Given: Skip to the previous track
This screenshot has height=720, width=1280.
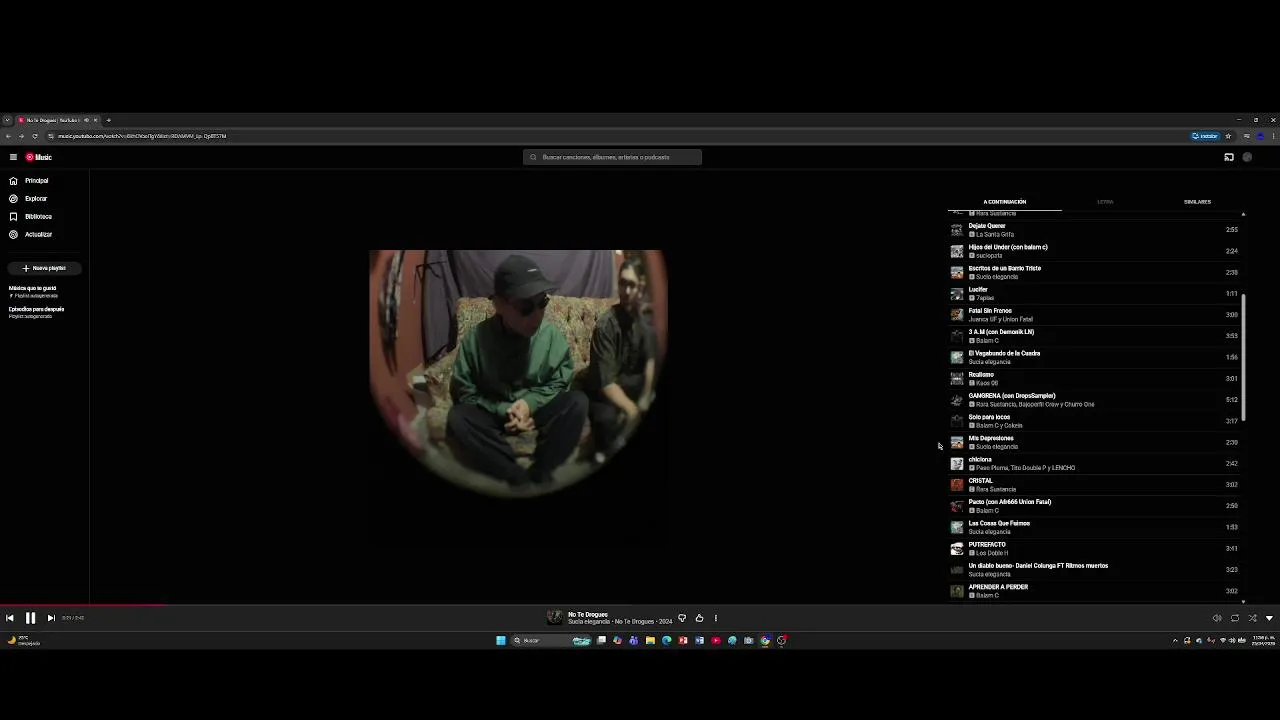Looking at the screenshot, I should (x=10, y=618).
